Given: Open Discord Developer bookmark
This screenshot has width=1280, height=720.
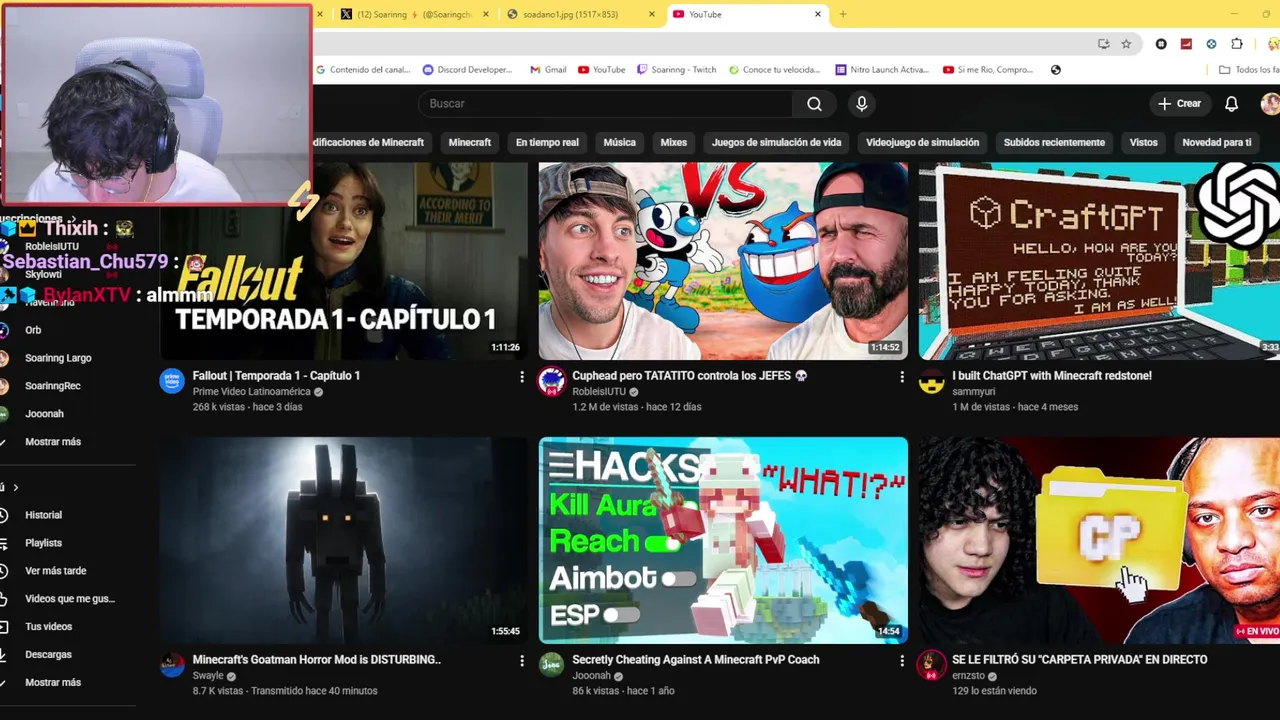Looking at the screenshot, I should pos(467,70).
